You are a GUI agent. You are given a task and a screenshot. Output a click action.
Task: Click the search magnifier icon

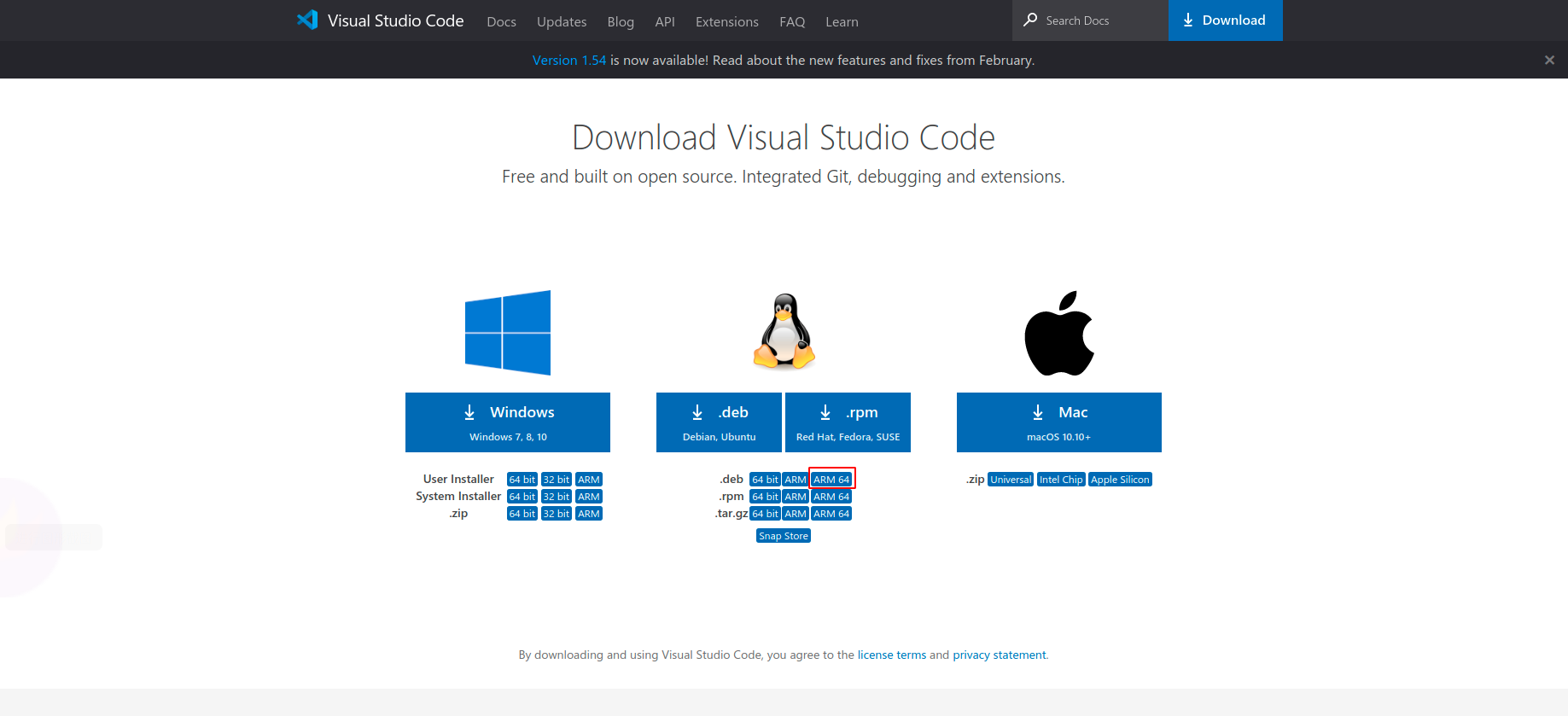click(x=1030, y=20)
